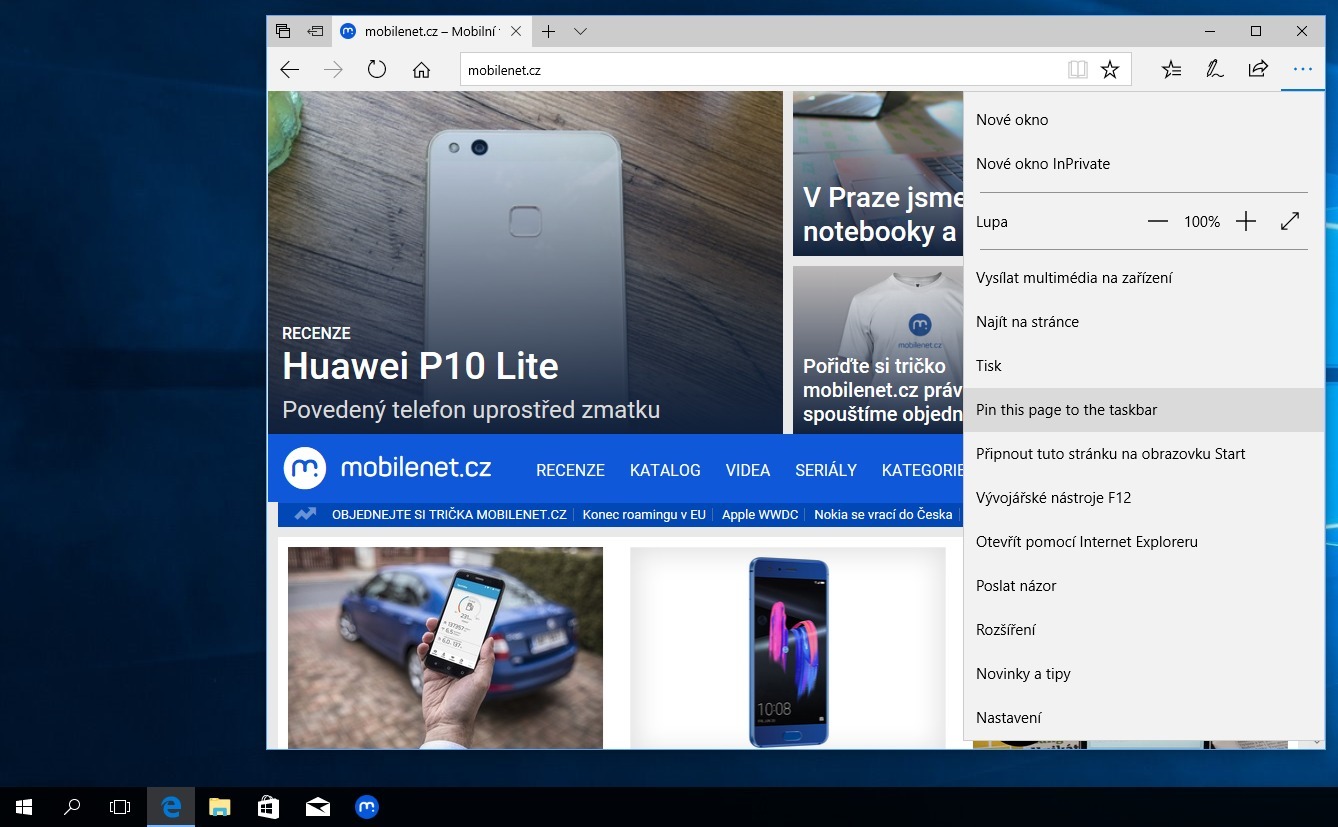The height and width of the screenshot is (827, 1338).
Task: Select 'Nové okno InPrivate' from the menu
Action: click(1043, 163)
